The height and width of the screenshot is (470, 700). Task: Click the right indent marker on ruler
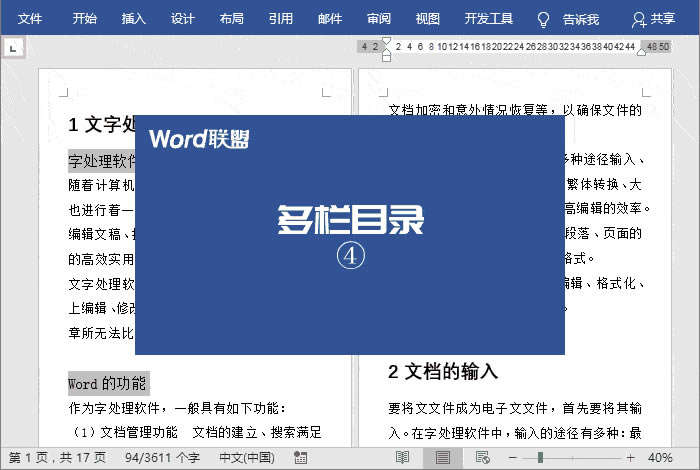642,52
